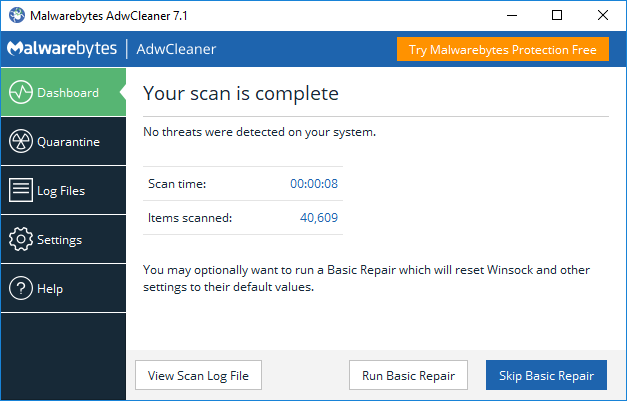Close the AdwCleaner window
This screenshot has height=401, width=627.
[603, 15]
